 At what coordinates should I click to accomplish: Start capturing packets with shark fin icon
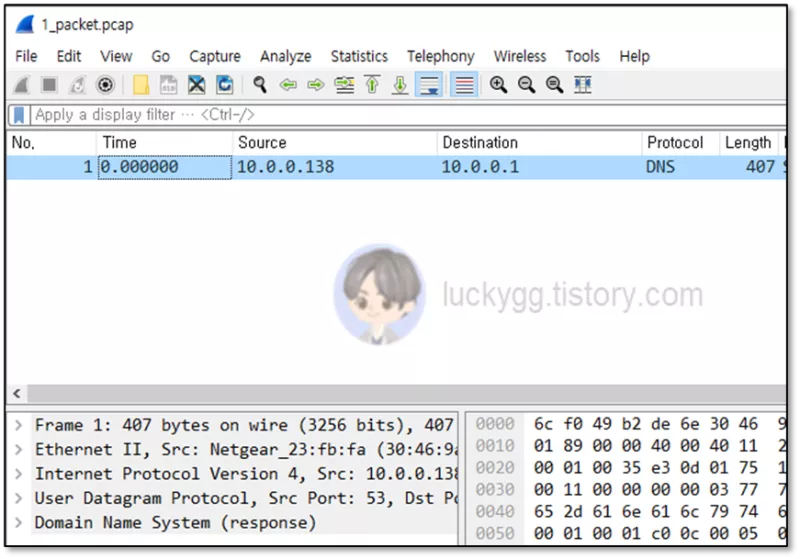coord(21,85)
